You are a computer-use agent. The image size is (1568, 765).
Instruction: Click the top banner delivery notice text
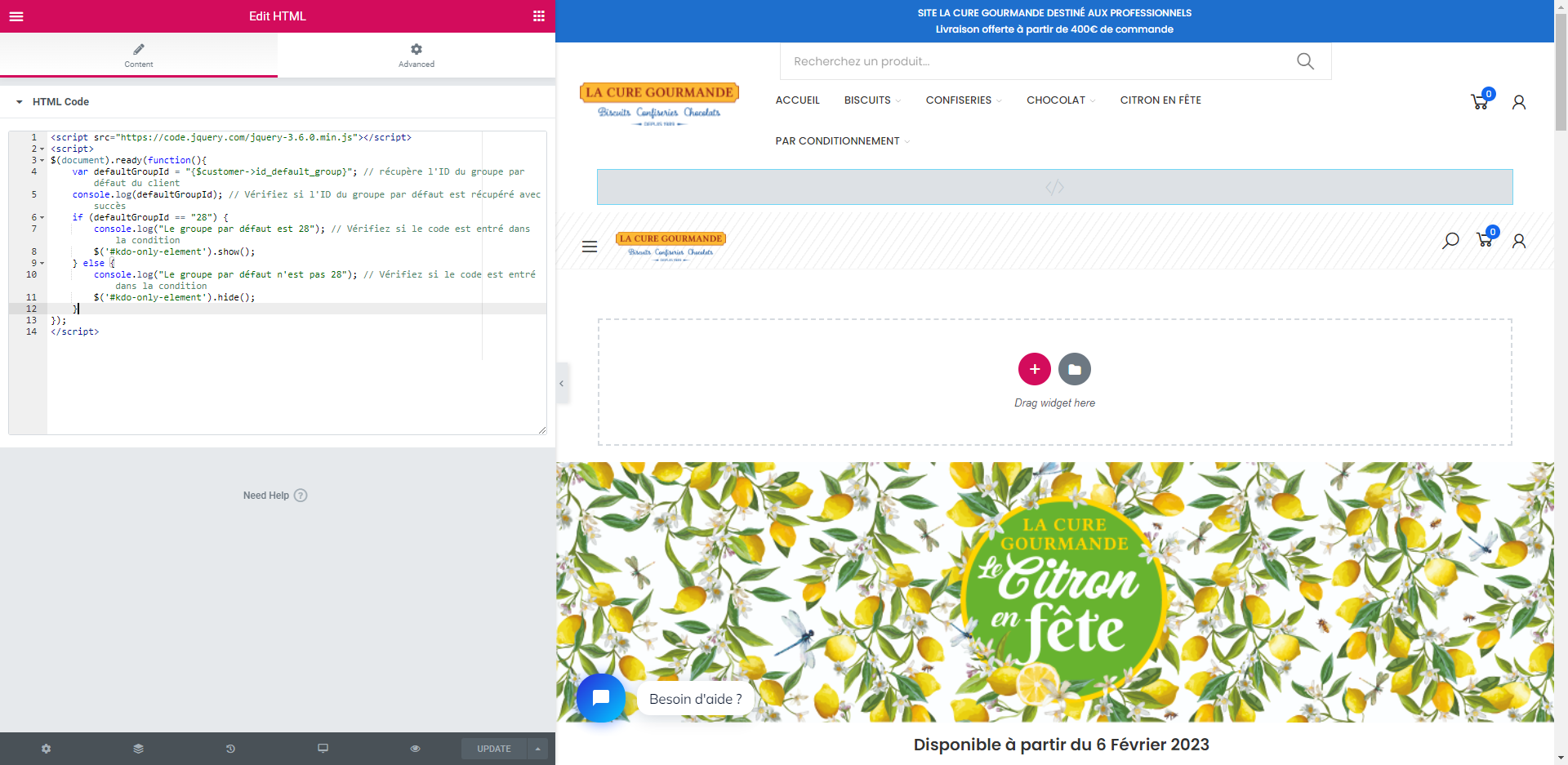tap(1054, 29)
